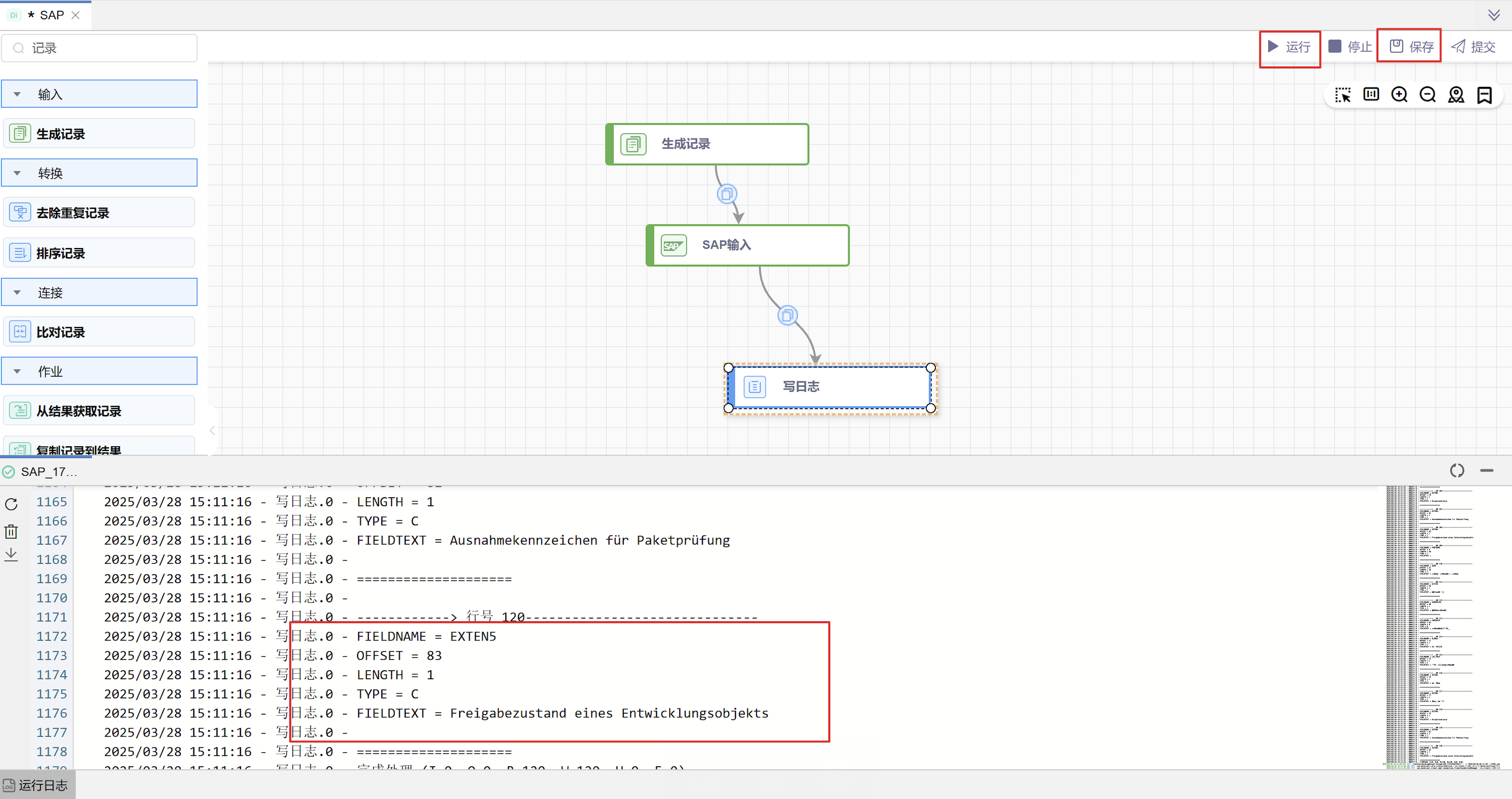
Task: Click the component search input field
Action: point(106,48)
